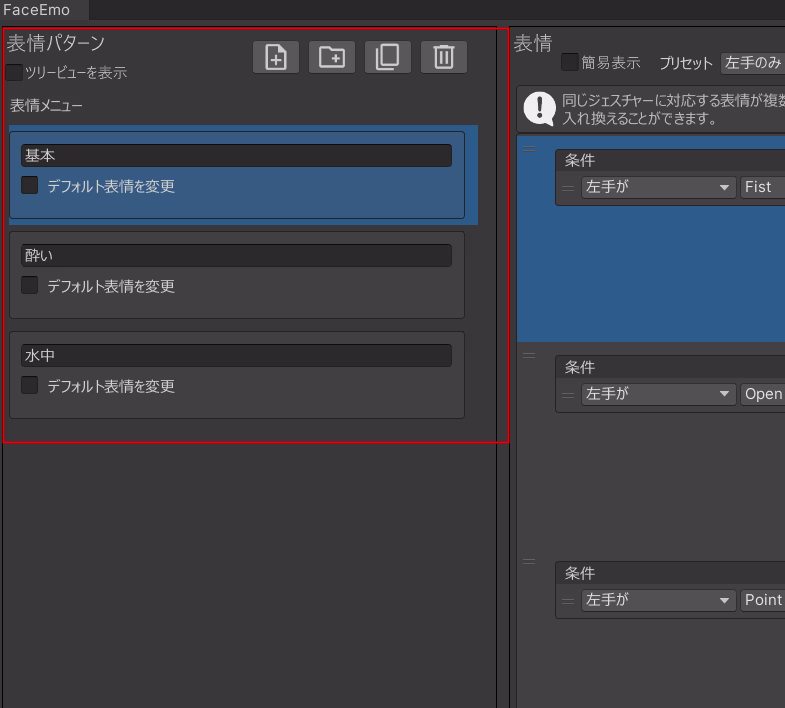Toggle デフォルト表情を変更 for the 基本 pattern
The height and width of the screenshot is (708, 785).
pos(30,185)
